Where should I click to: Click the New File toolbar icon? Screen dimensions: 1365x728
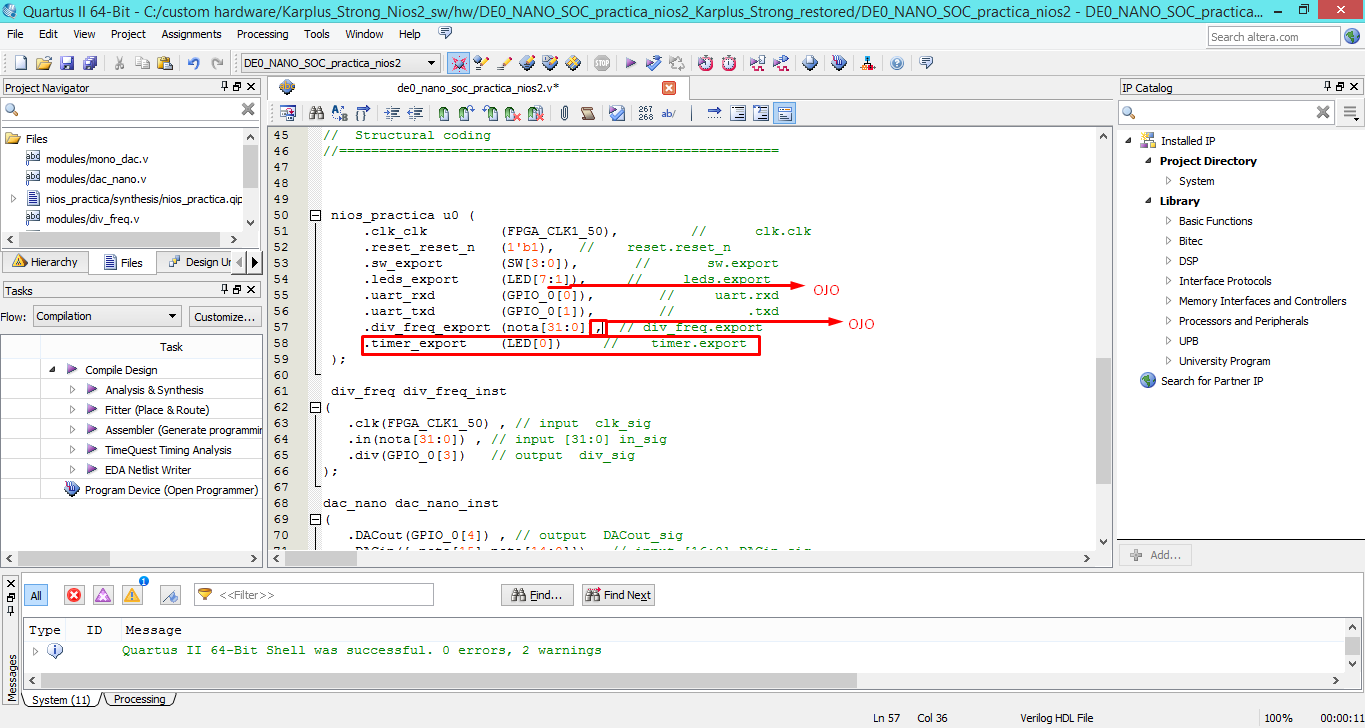click(x=20, y=63)
